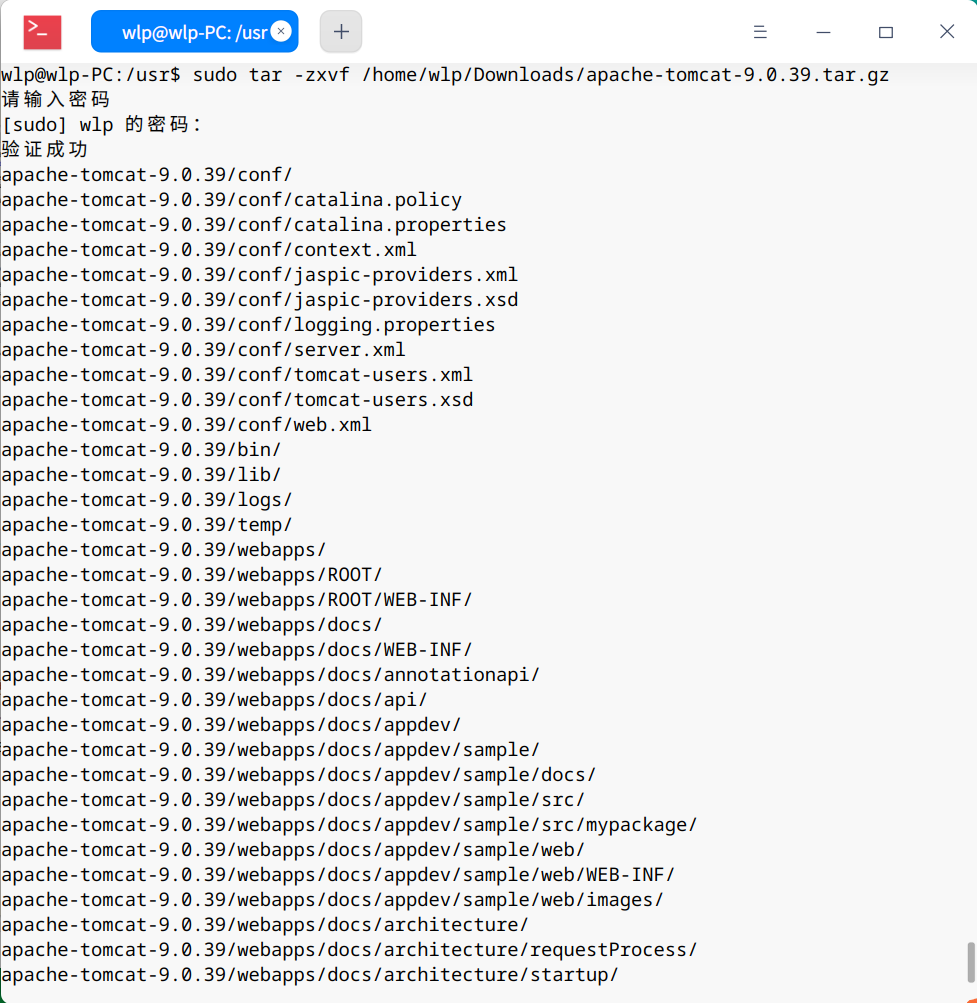Image resolution: width=977 pixels, height=1003 pixels.
Task: Click the apache-tomcat-9.0.39/temp/ line
Action: (147, 525)
